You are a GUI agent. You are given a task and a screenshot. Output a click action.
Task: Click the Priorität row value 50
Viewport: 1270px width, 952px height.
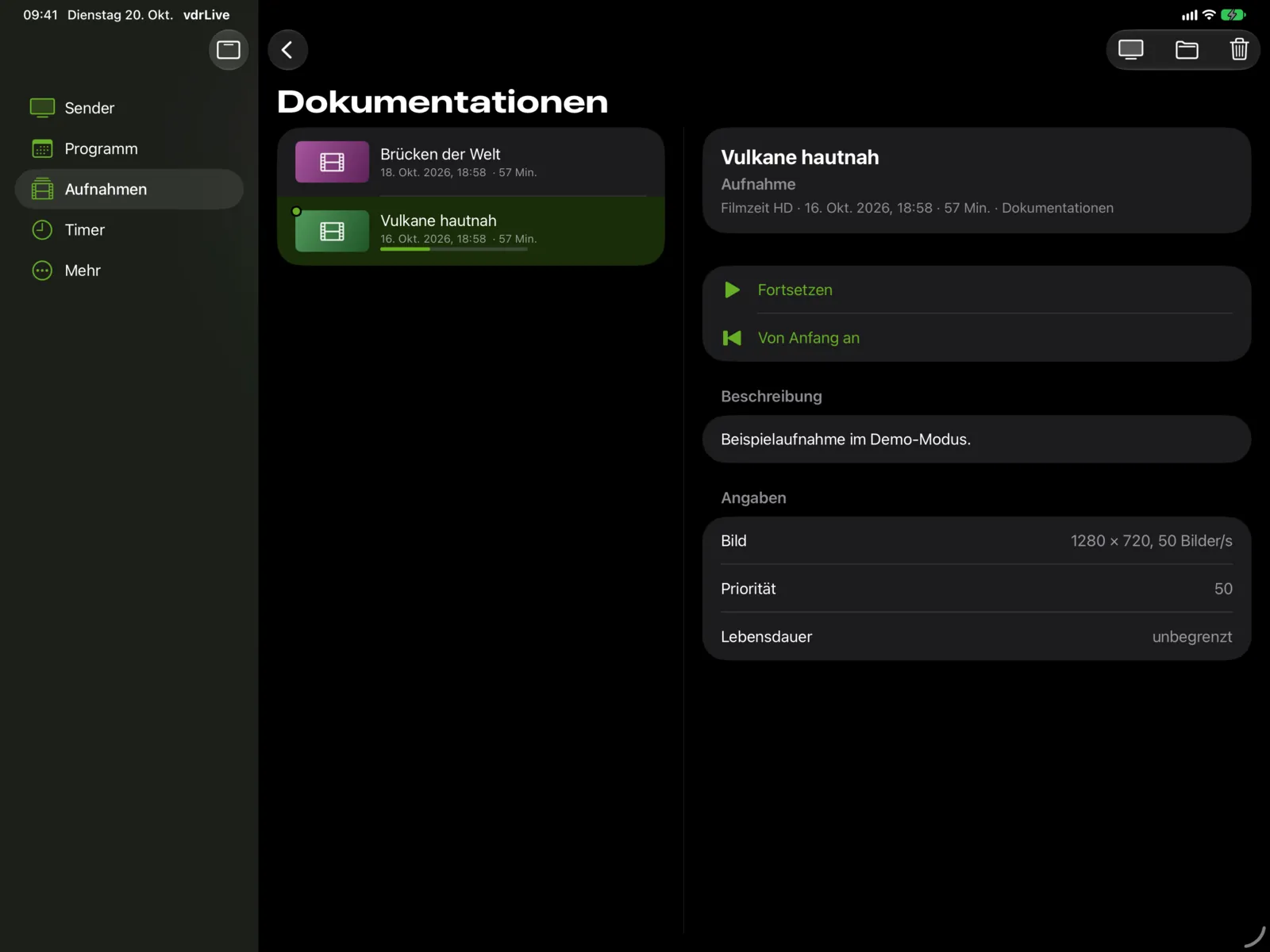coord(1223,589)
